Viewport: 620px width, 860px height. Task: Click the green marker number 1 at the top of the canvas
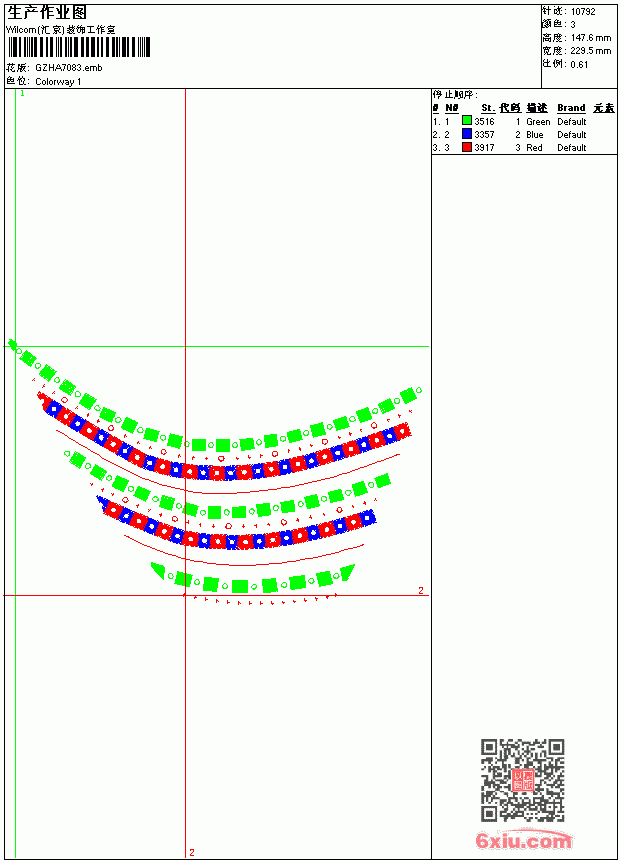22,94
